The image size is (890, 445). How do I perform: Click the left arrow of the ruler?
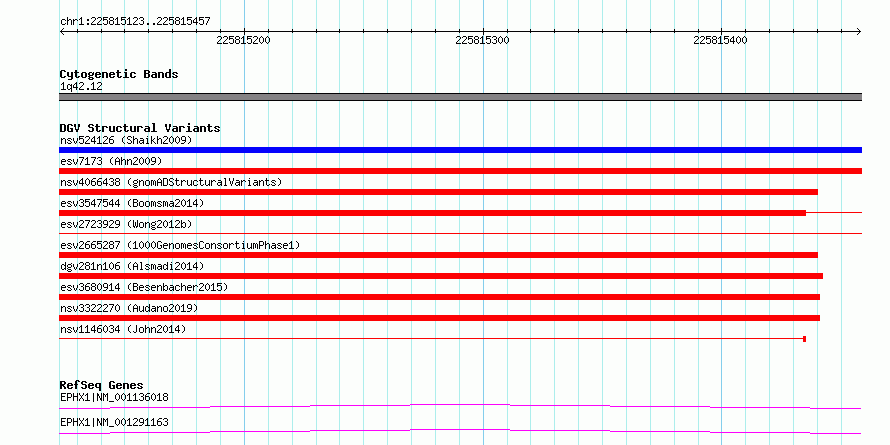[x=62, y=32]
